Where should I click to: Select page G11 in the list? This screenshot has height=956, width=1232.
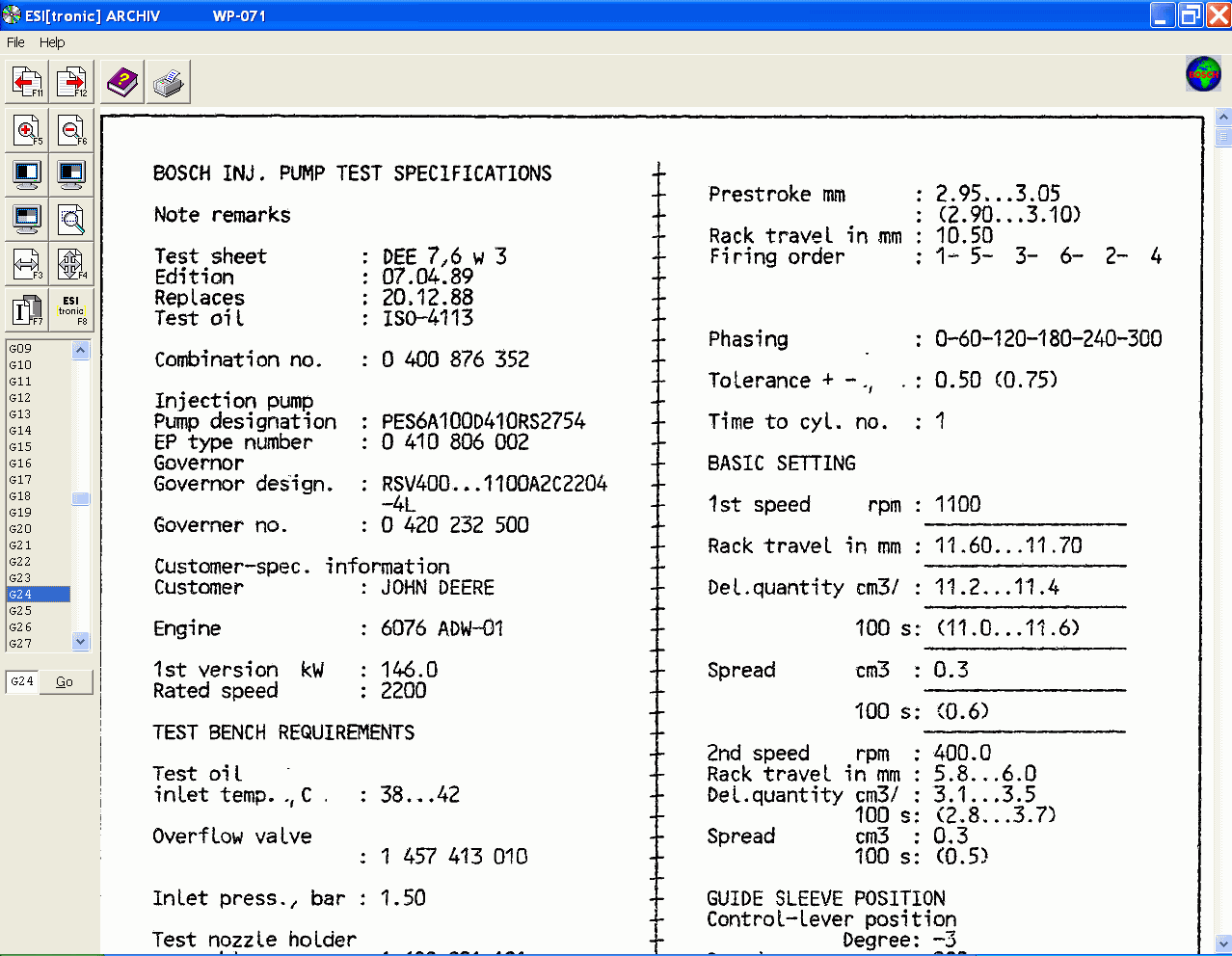(39, 381)
